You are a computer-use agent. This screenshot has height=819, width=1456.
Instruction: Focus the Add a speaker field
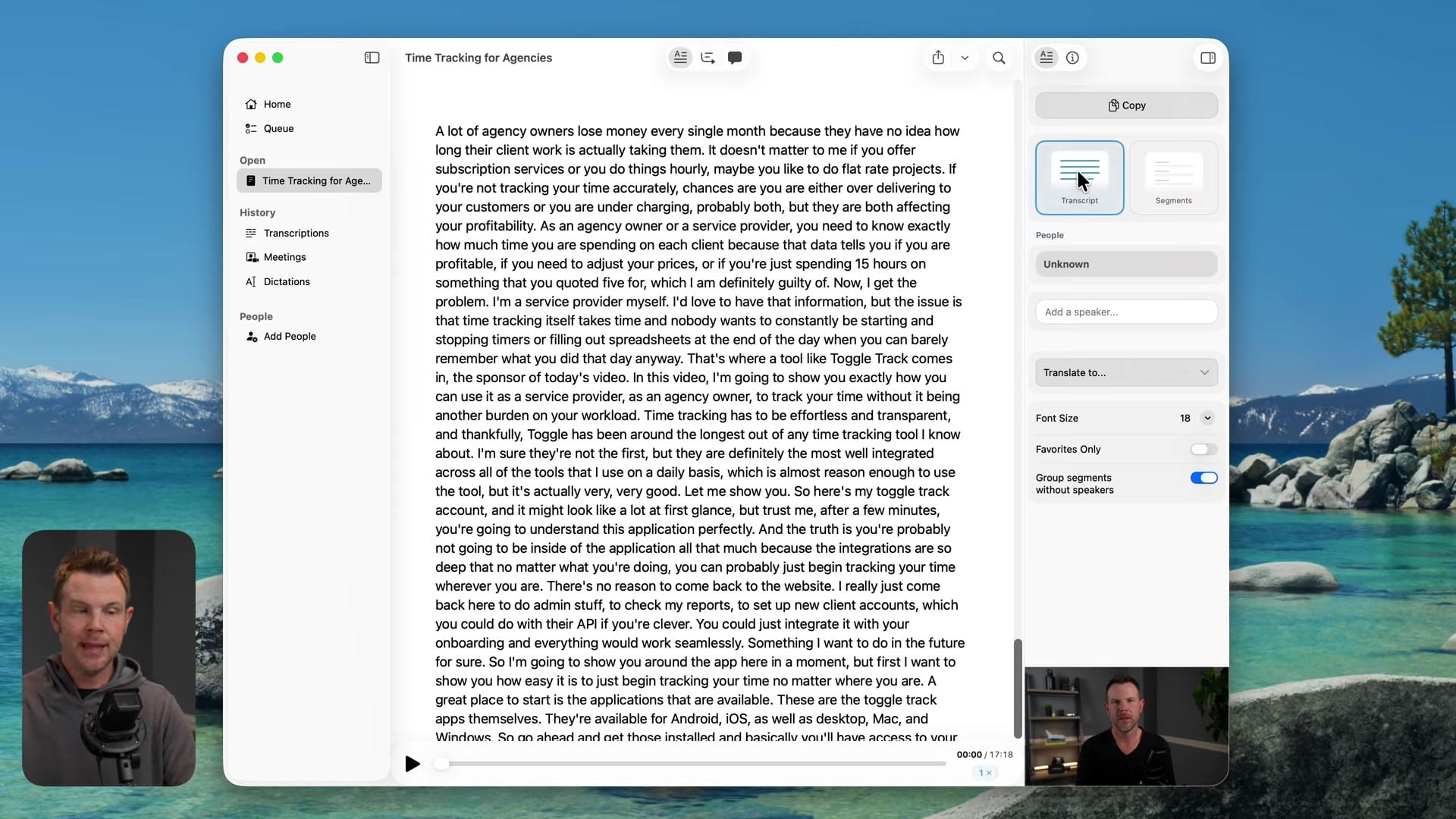tap(1126, 312)
